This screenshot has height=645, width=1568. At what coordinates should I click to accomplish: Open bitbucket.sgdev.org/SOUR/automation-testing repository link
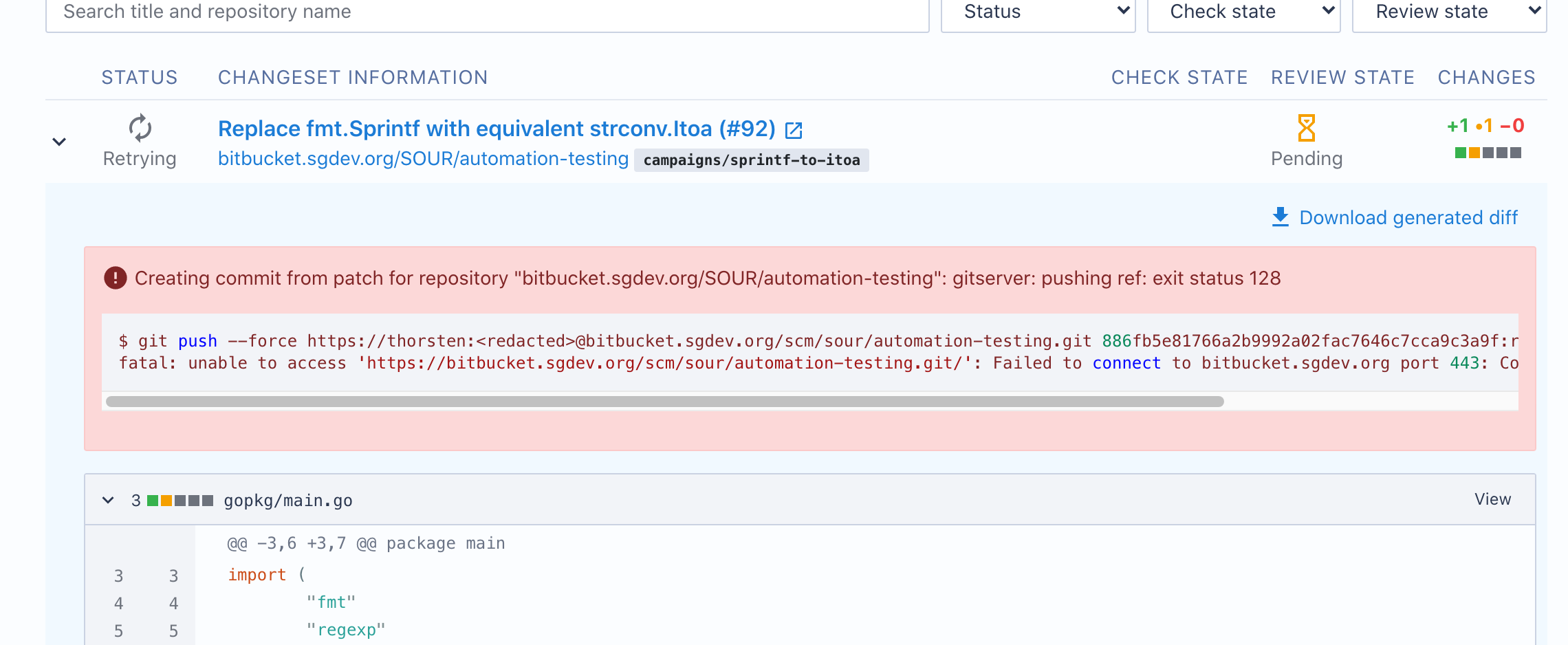[x=423, y=159]
